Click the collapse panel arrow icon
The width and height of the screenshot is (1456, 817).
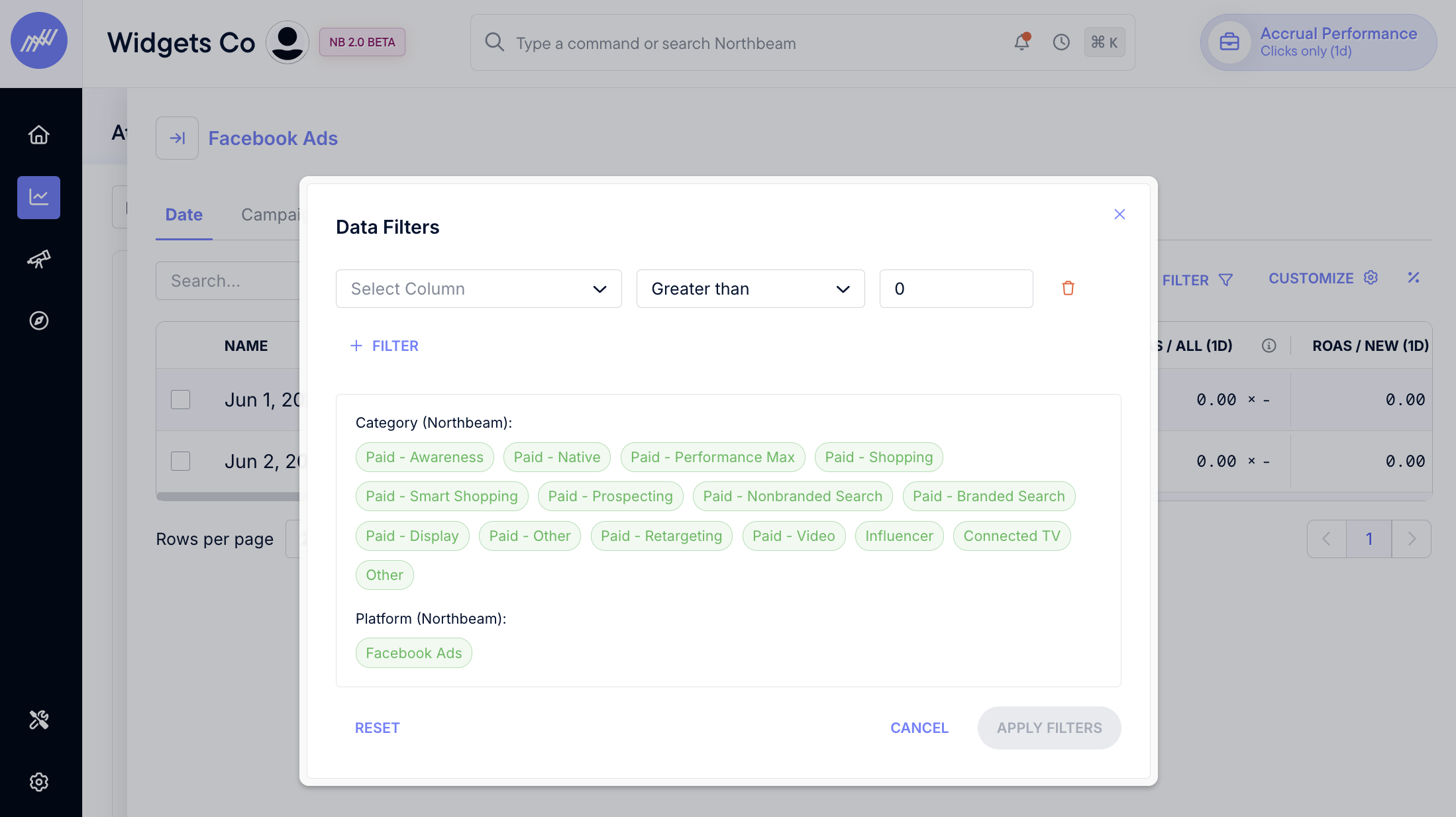[x=177, y=138]
